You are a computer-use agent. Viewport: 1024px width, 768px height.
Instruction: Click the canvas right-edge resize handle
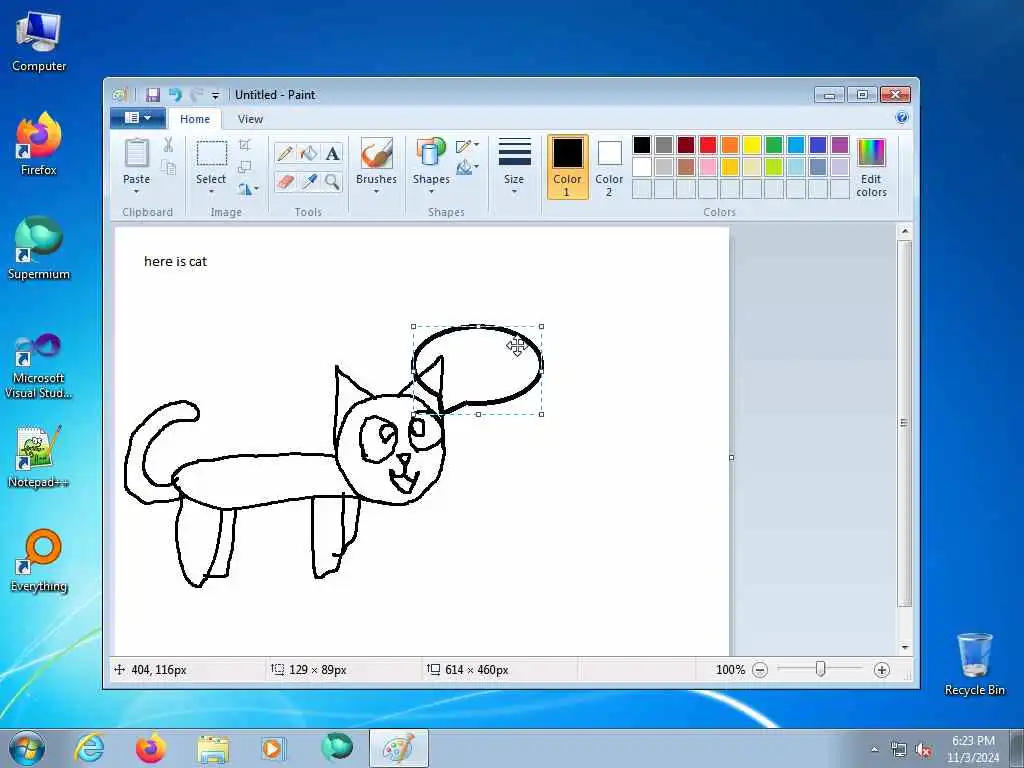(x=731, y=457)
